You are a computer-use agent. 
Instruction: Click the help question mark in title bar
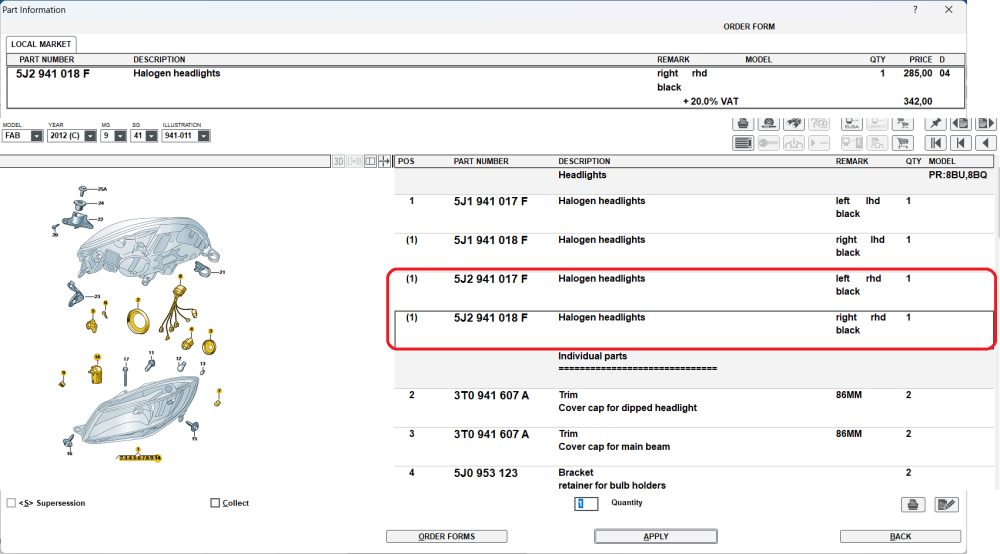click(915, 10)
